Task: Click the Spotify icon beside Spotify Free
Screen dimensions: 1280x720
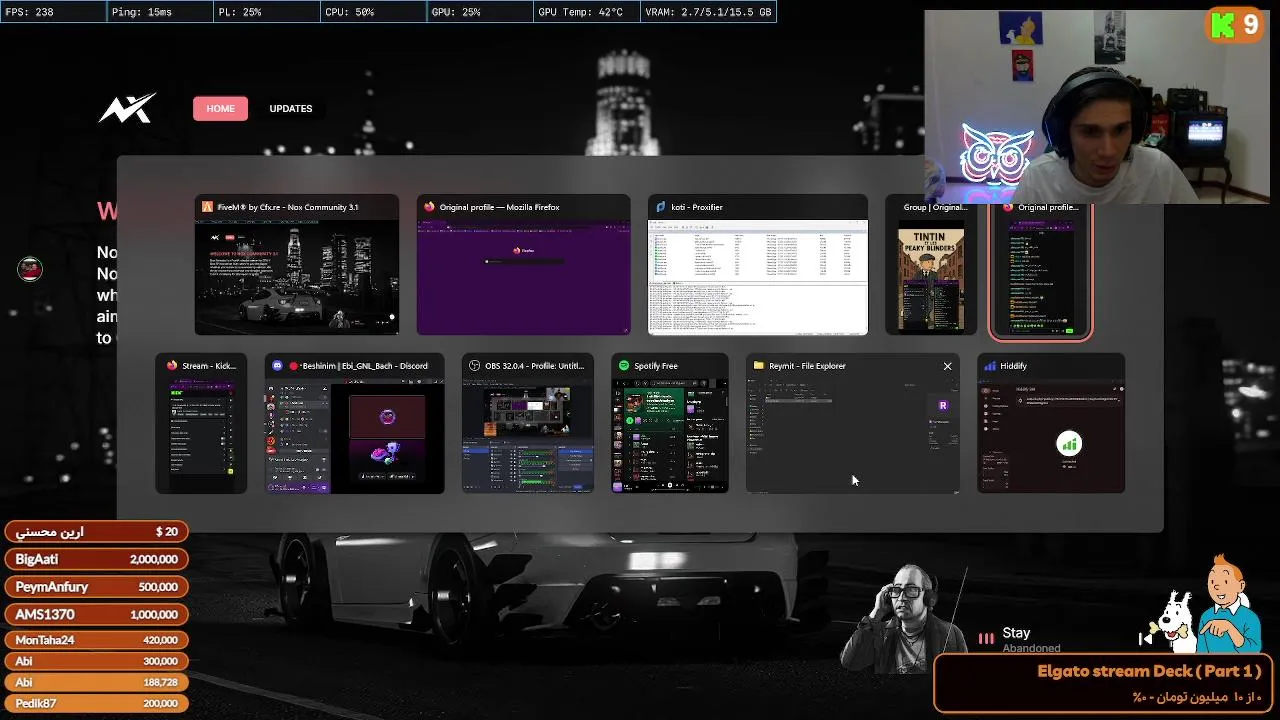Action: pos(624,366)
